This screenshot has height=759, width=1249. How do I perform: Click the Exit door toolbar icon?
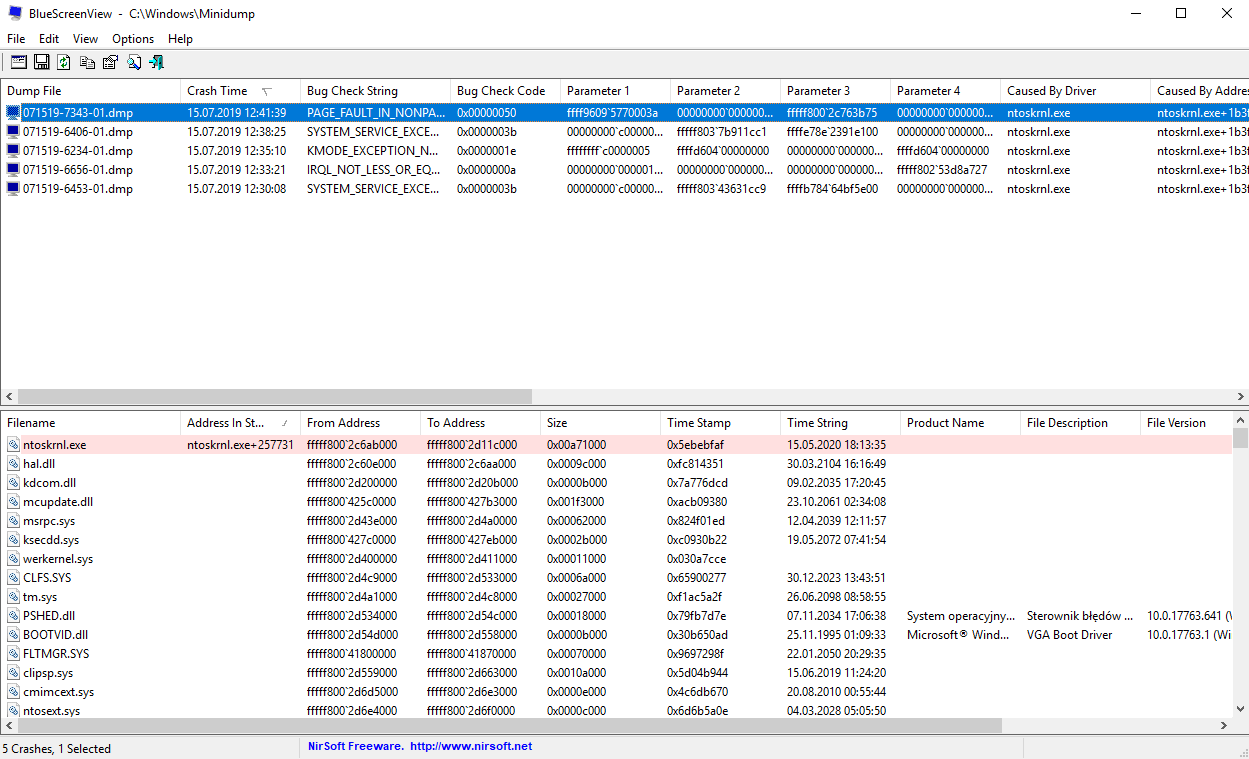(x=156, y=62)
